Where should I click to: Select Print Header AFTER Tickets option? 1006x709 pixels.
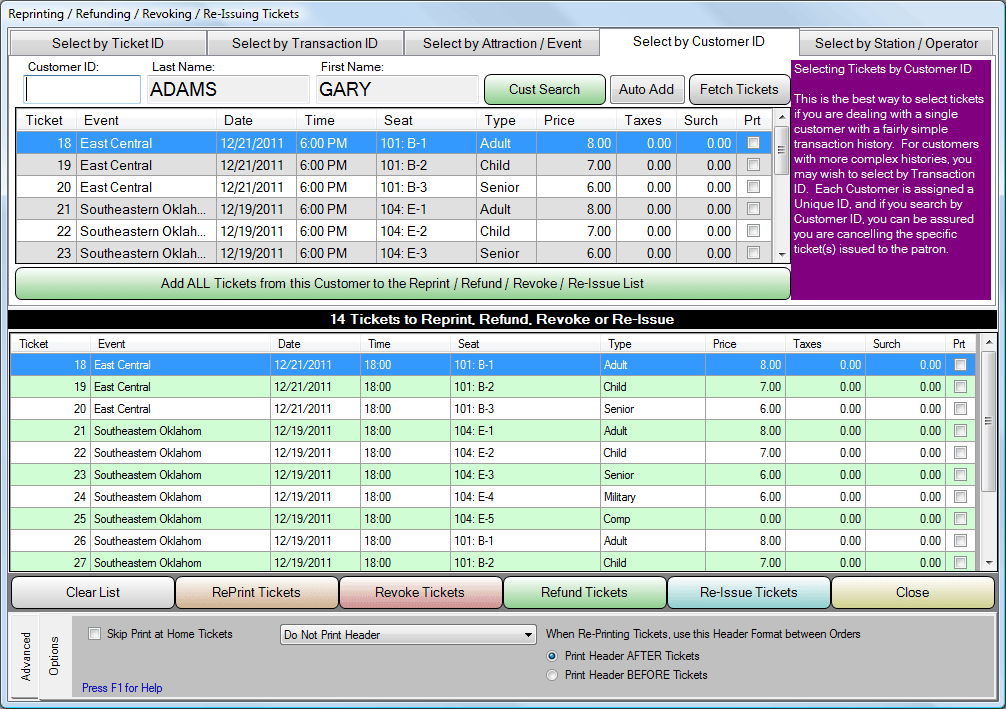click(x=553, y=656)
